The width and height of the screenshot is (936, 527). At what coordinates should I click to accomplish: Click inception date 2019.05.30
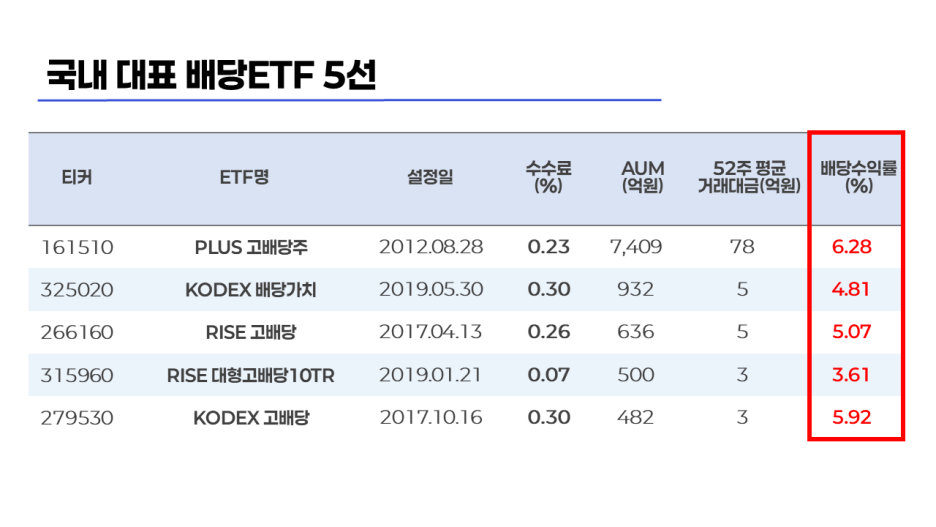[431, 289]
